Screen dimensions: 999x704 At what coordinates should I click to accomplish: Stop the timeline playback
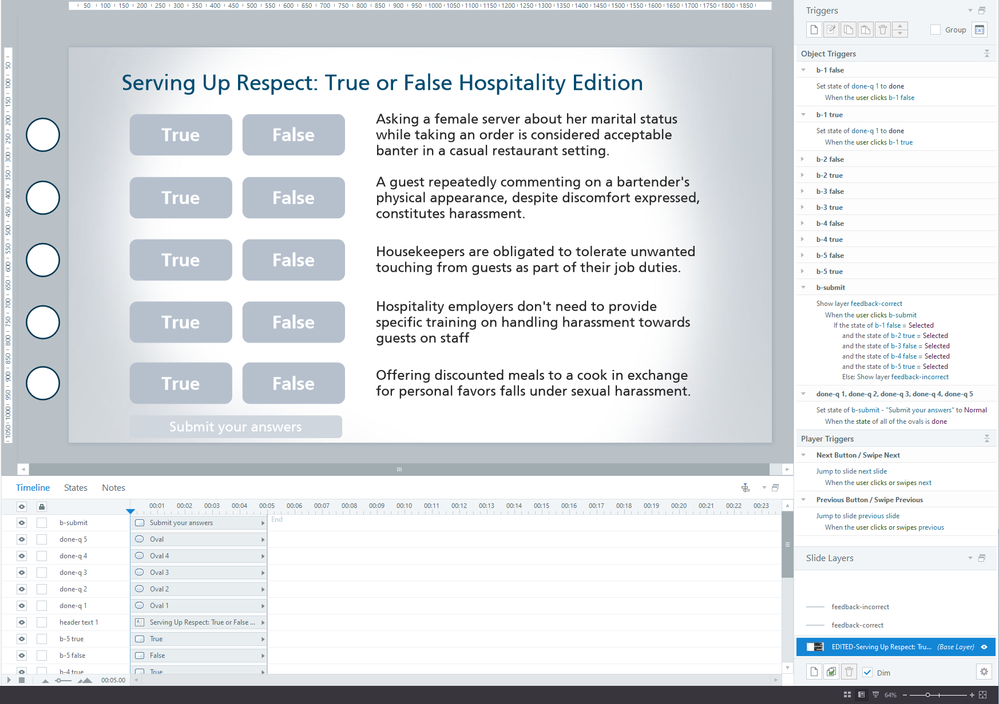(22, 680)
